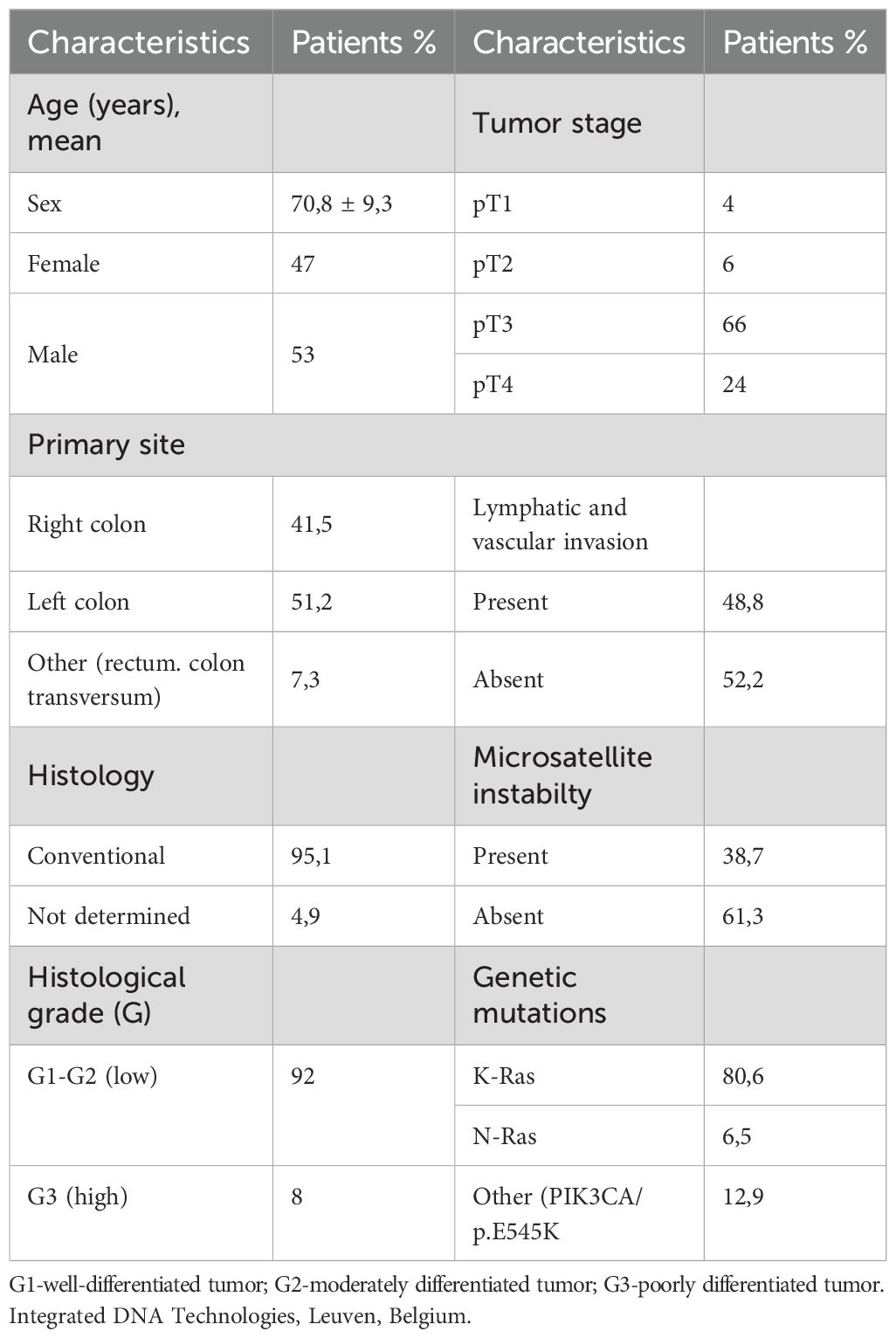Select 'Lymphatic and vascular invasion' cell
The image size is (896, 1338).
(x=560, y=524)
